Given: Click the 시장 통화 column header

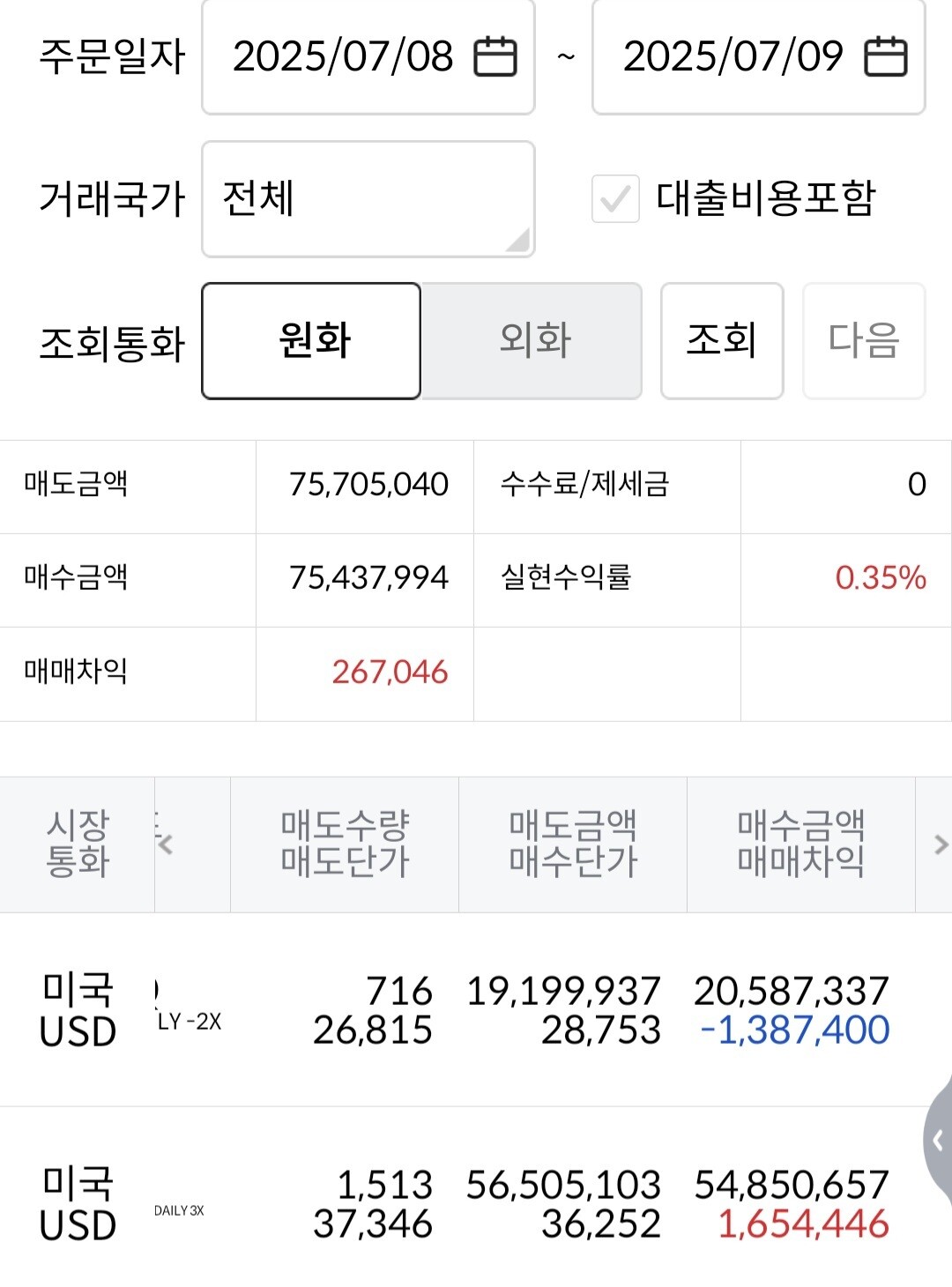Looking at the screenshot, I should pos(78,844).
